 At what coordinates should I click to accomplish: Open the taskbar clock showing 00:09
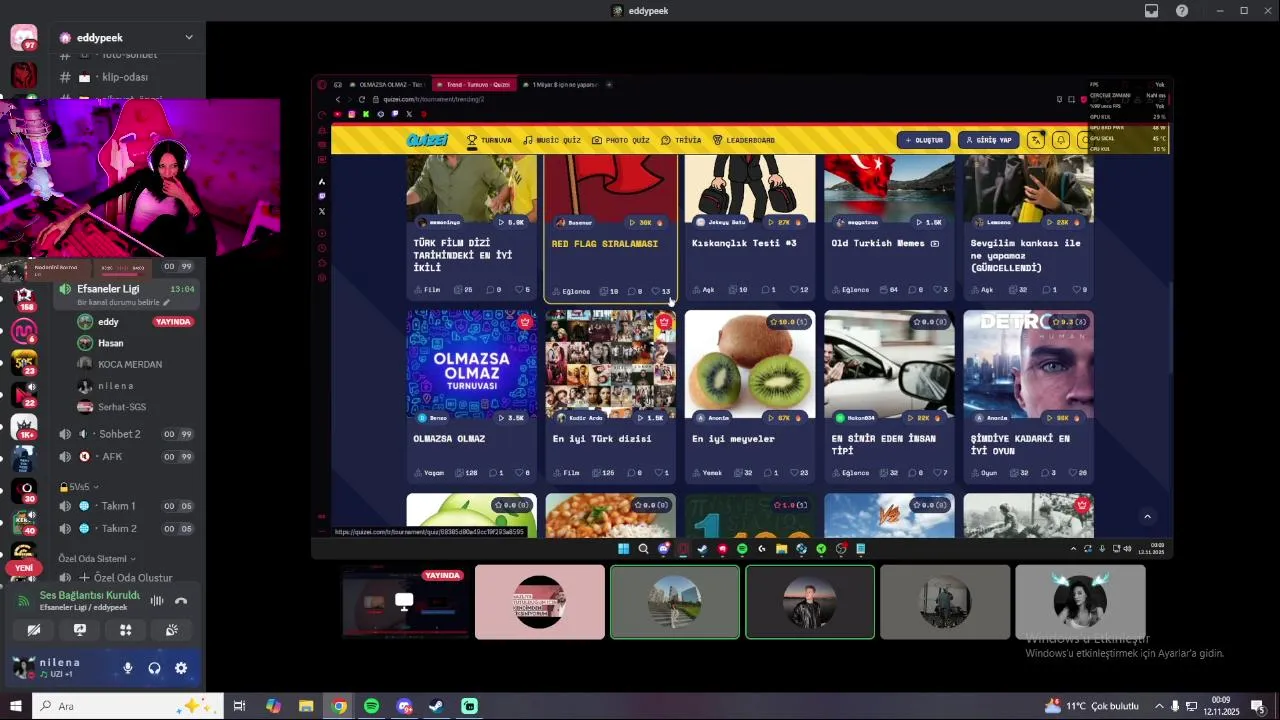[x=1221, y=706]
